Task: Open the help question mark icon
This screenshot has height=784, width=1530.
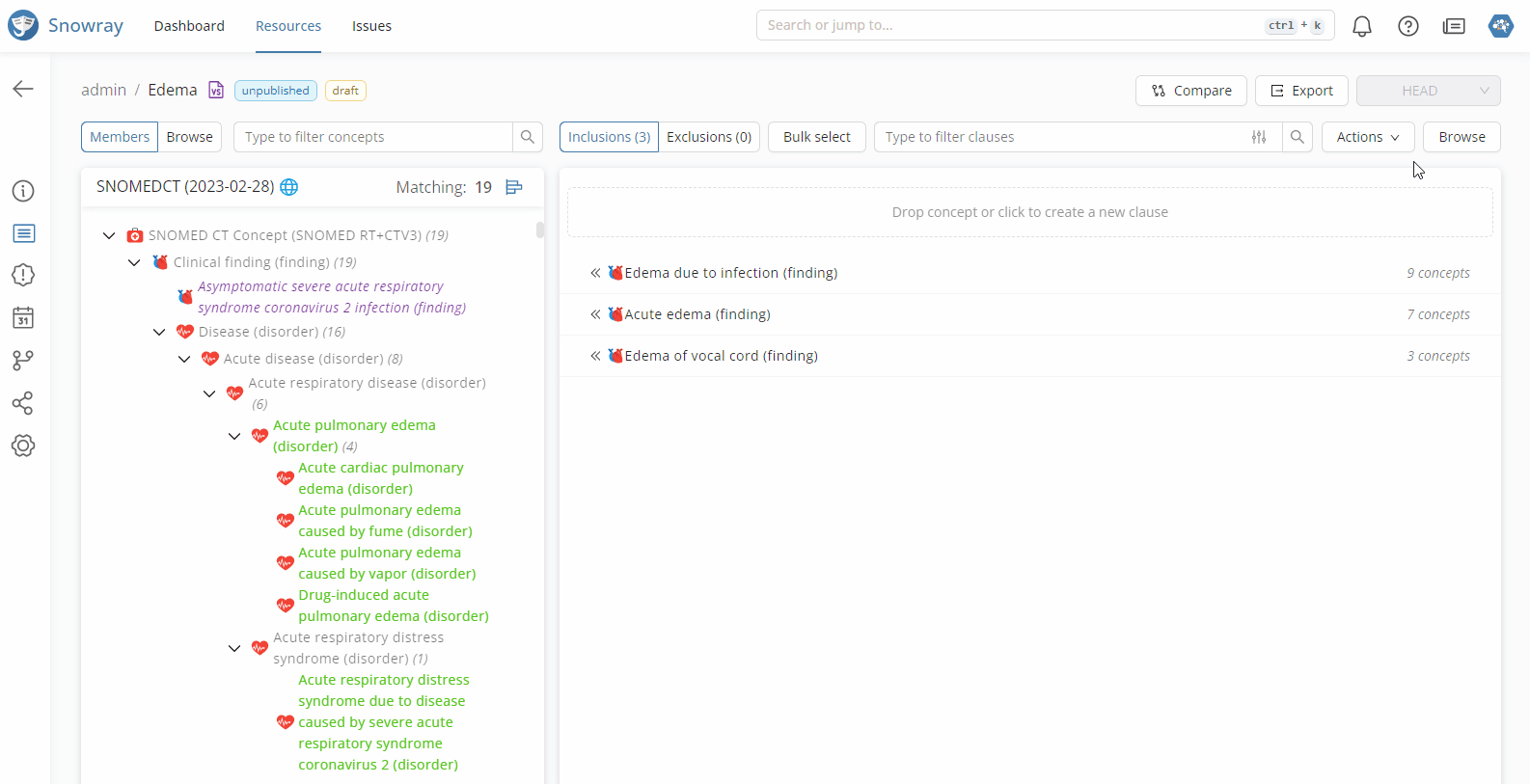Action: tap(1407, 26)
